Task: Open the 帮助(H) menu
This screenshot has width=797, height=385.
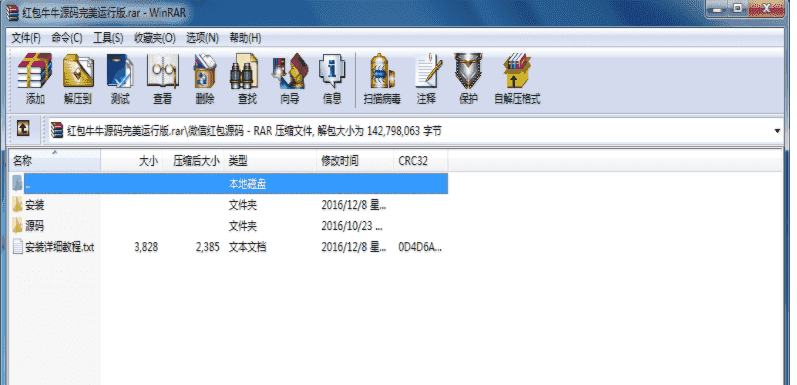Action: click(245, 38)
